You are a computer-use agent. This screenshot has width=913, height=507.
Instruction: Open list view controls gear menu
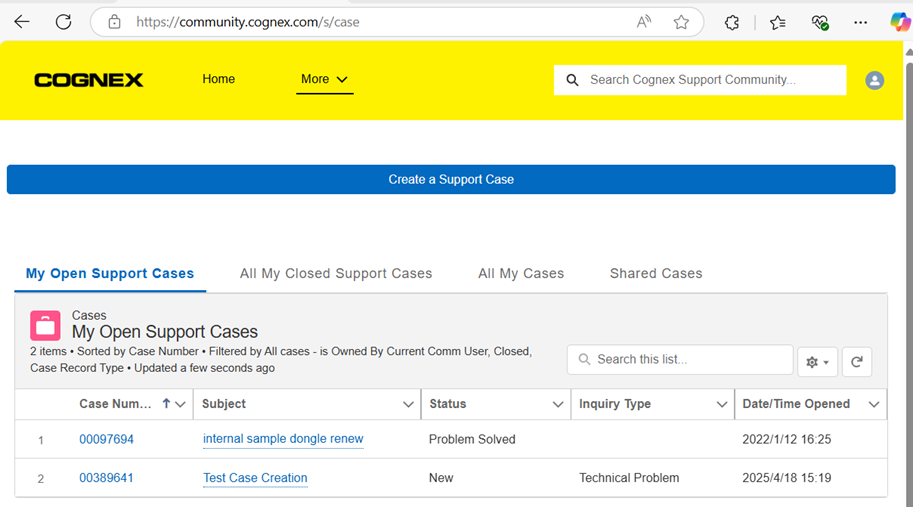(818, 362)
